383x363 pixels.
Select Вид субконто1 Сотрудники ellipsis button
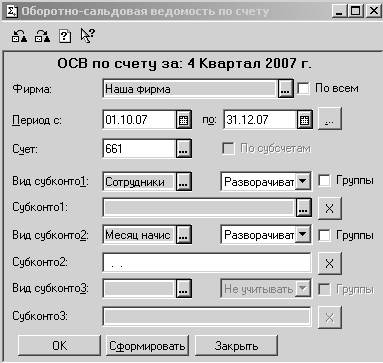(x=183, y=182)
